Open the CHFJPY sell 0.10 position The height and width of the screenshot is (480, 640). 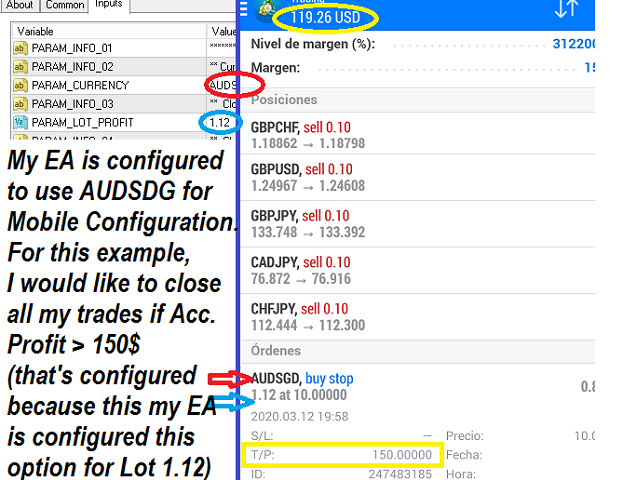tap(418, 317)
